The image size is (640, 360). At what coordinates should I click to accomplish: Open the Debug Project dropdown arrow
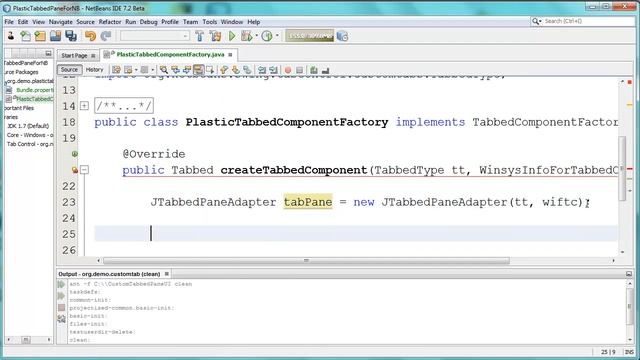pyautogui.click(x=256, y=36)
